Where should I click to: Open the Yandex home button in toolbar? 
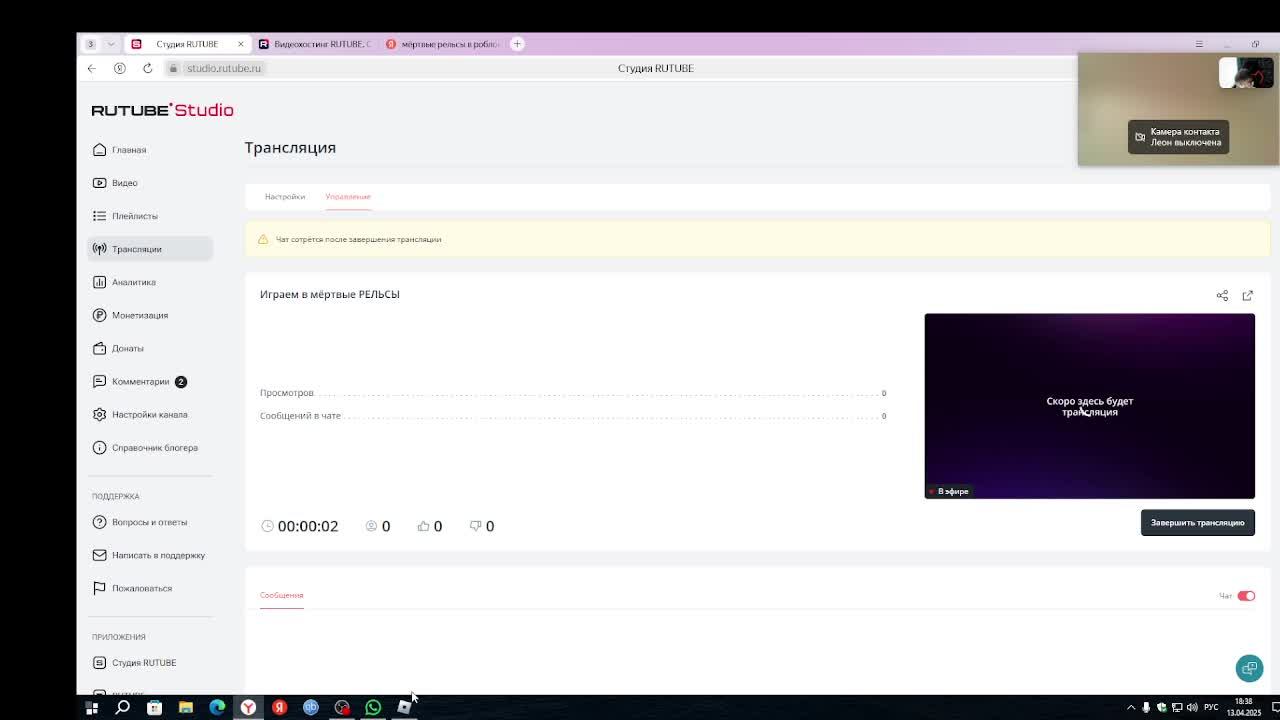point(119,68)
